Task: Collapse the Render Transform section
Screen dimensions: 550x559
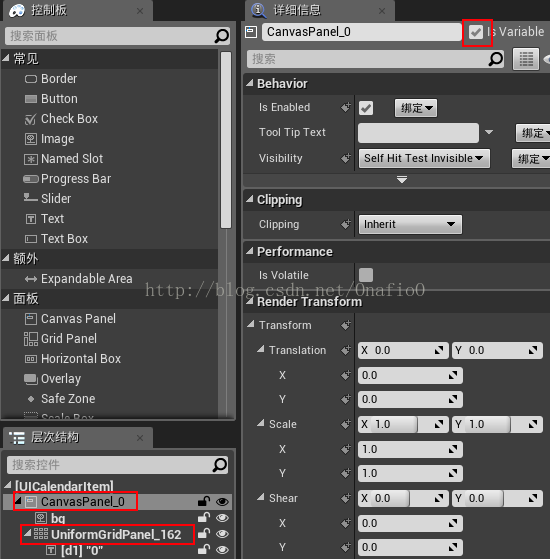Action: (250, 301)
